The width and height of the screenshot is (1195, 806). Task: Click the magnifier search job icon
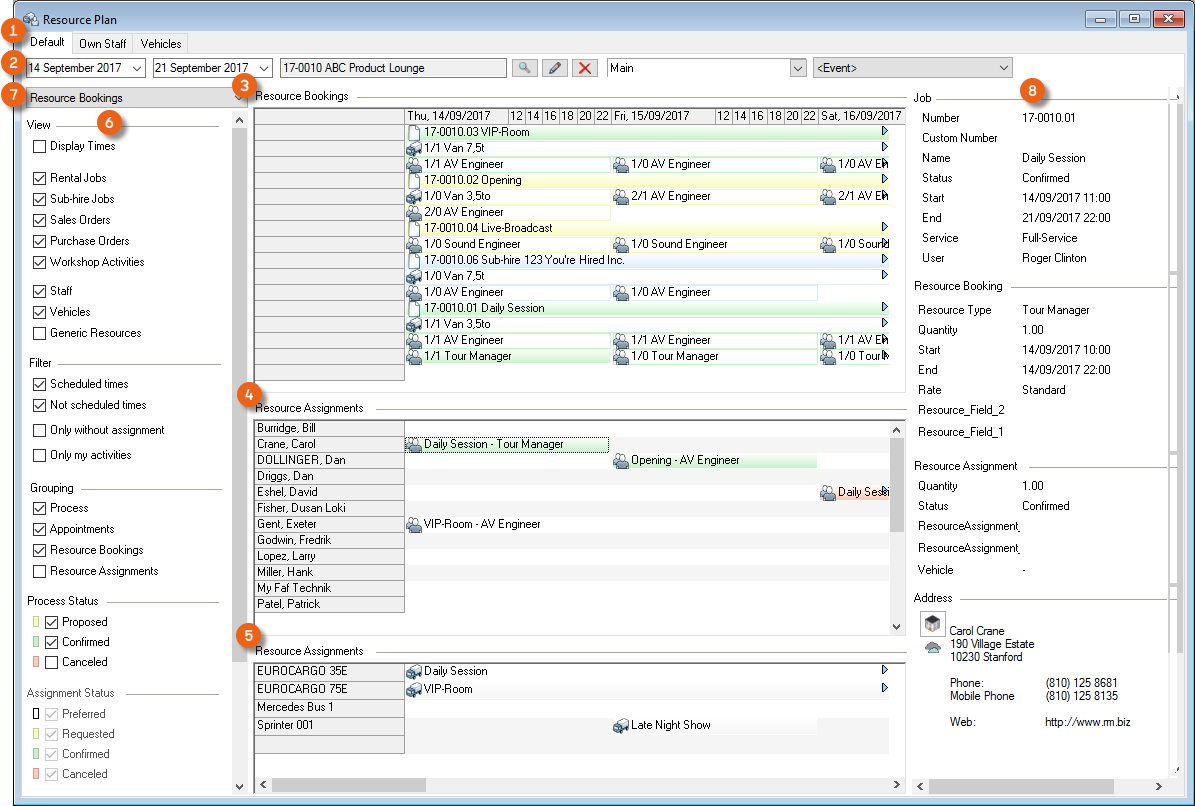[x=524, y=68]
